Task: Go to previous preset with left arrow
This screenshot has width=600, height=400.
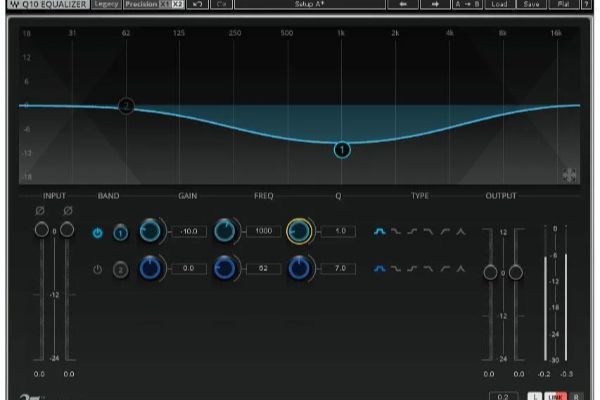Action: [403, 4]
